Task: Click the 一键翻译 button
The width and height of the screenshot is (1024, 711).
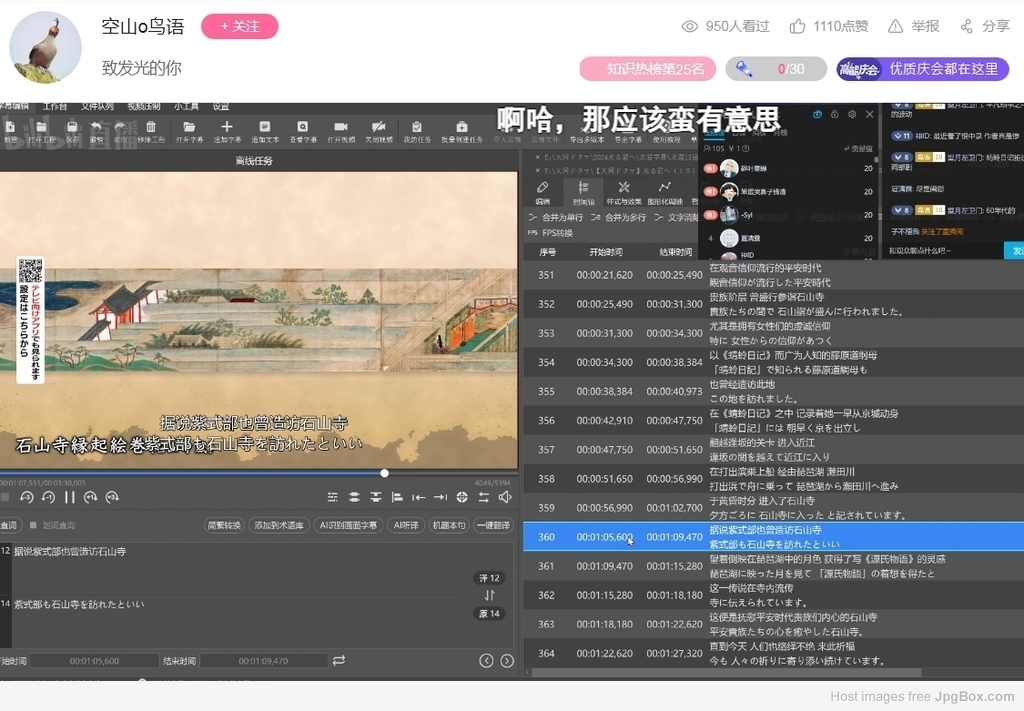Action: (494, 525)
